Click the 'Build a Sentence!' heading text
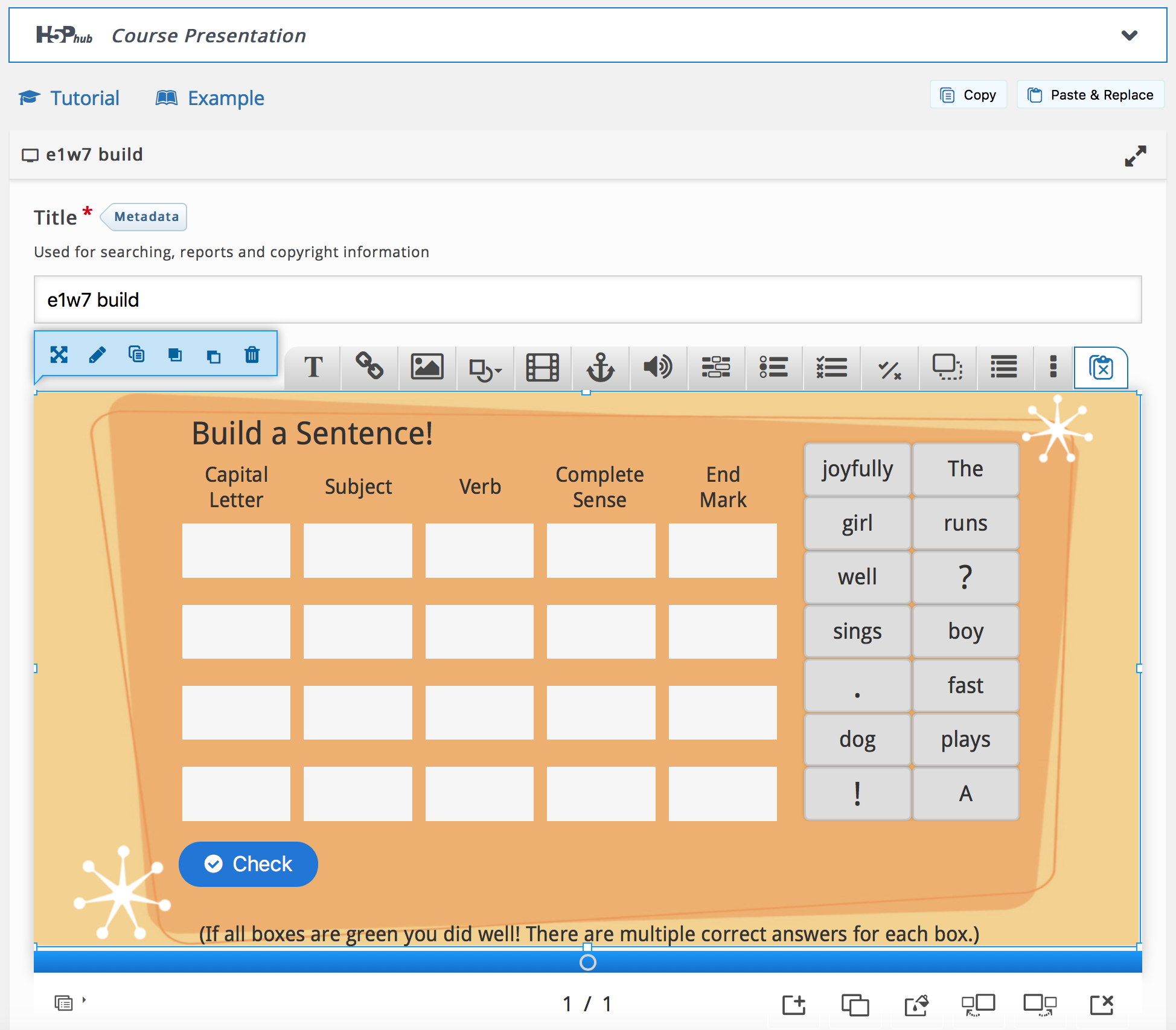1176x1030 pixels. 312,433
